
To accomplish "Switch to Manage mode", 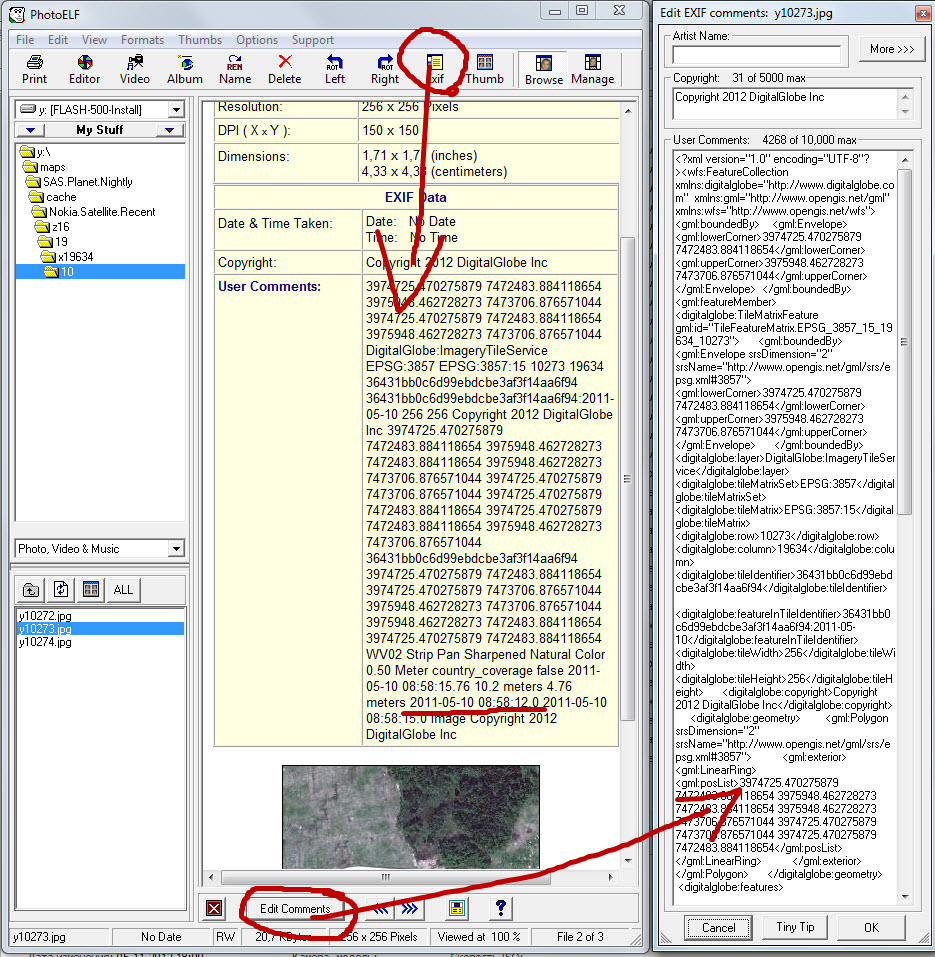I will pyautogui.click(x=592, y=69).
